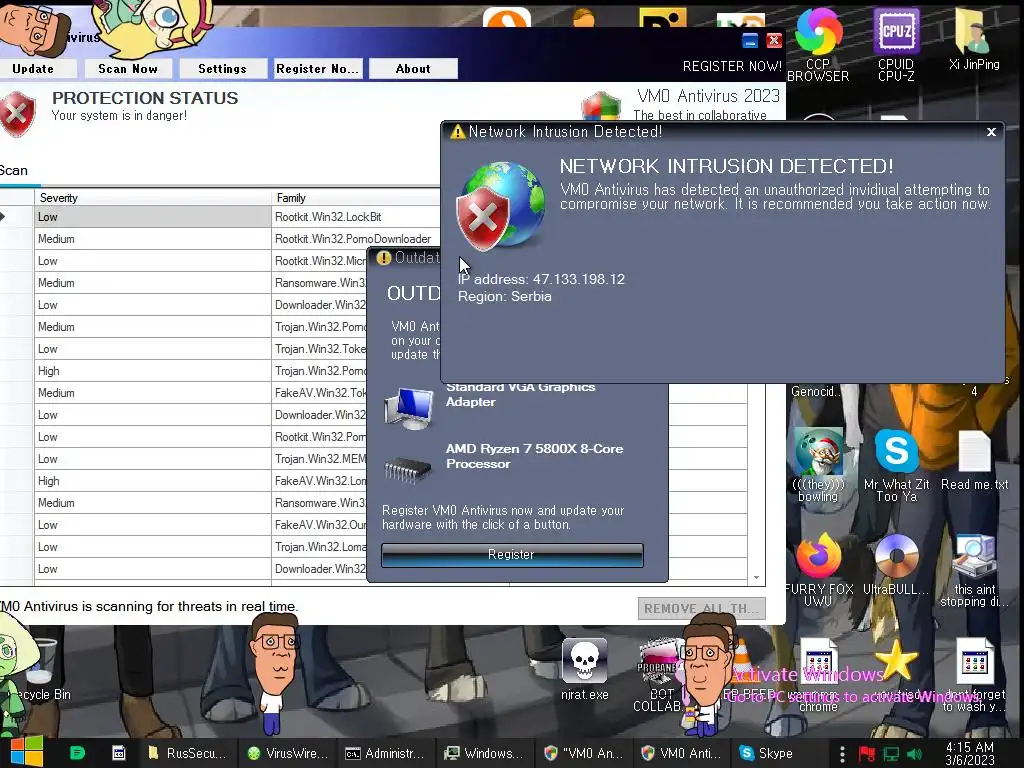The height and width of the screenshot is (768, 1024).
Task: Switch to Windows... taskbar item
Action: (x=483, y=753)
